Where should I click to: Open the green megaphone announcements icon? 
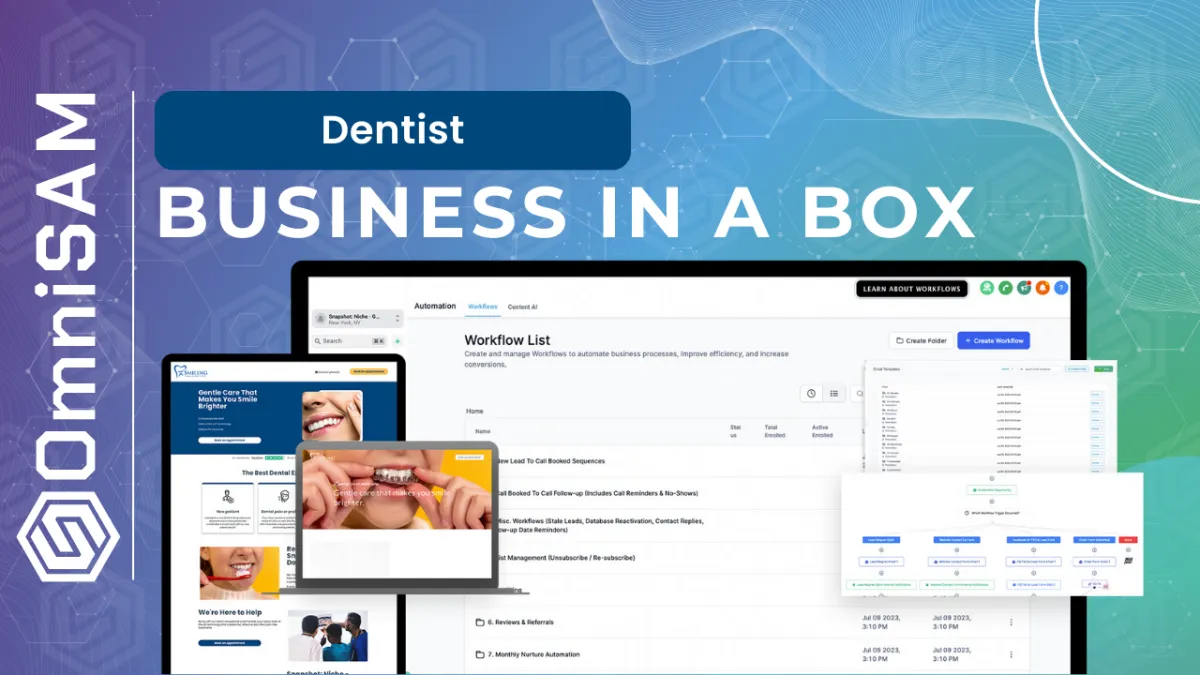click(x=1024, y=288)
